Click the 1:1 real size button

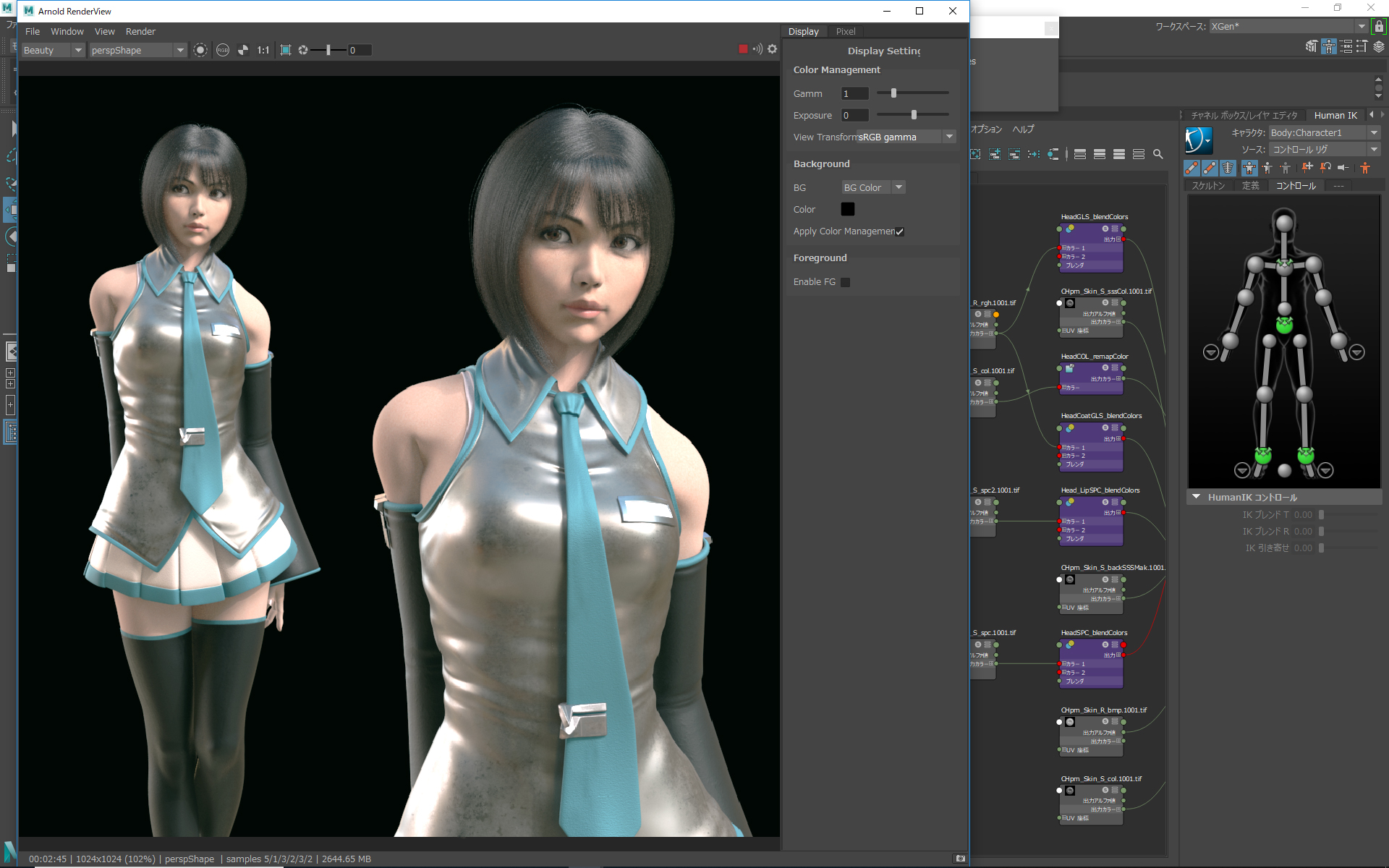click(x=263, y=50)
